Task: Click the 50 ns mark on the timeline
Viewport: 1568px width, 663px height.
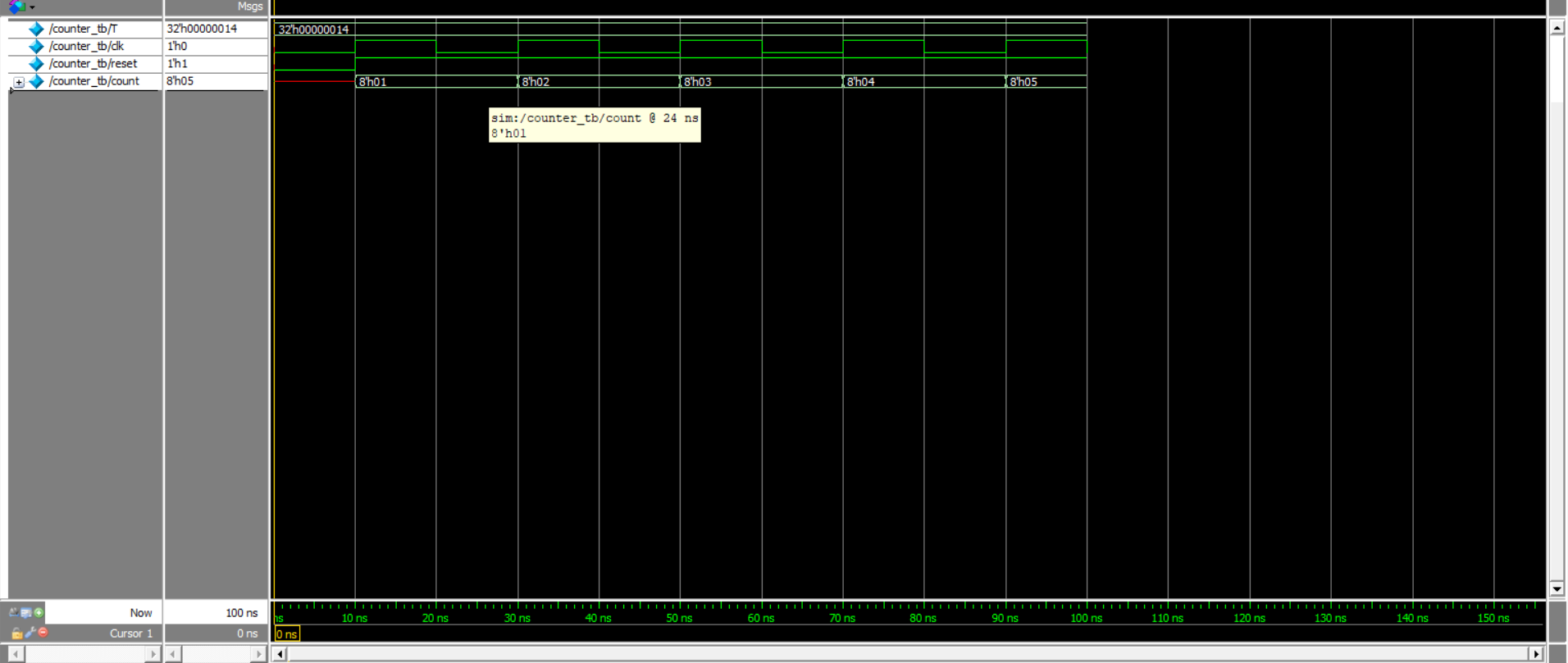Action: tap(679, 618)
